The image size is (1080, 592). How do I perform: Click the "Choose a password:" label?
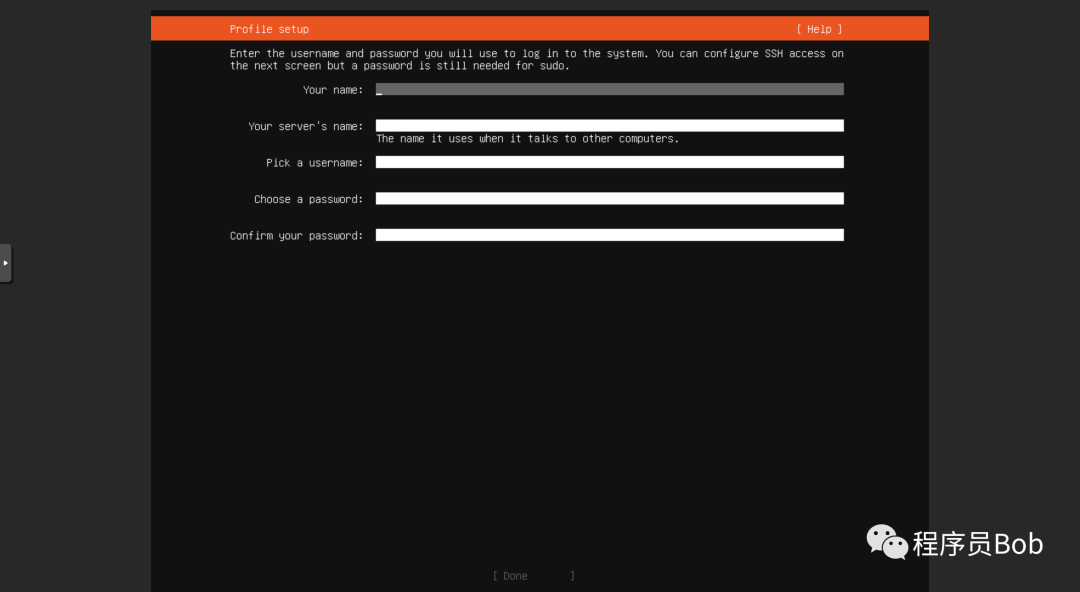(x=308, y=199)
